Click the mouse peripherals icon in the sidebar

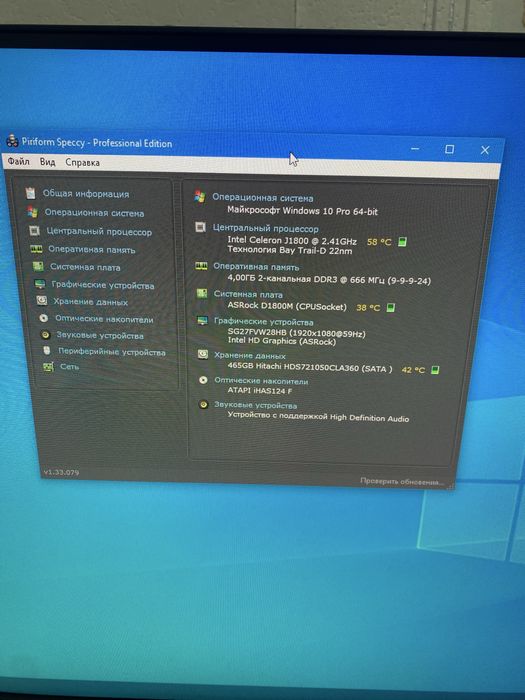(x=46, y=350)
